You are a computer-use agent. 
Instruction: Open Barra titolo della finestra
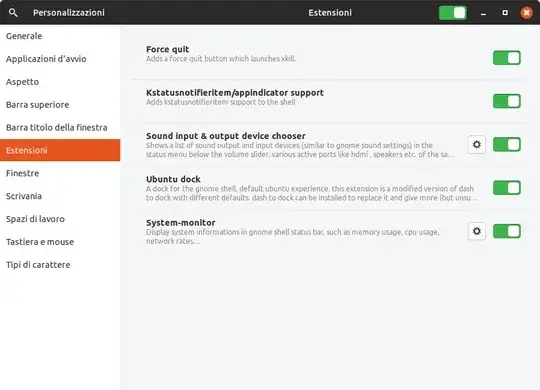(x=60, y=127)
